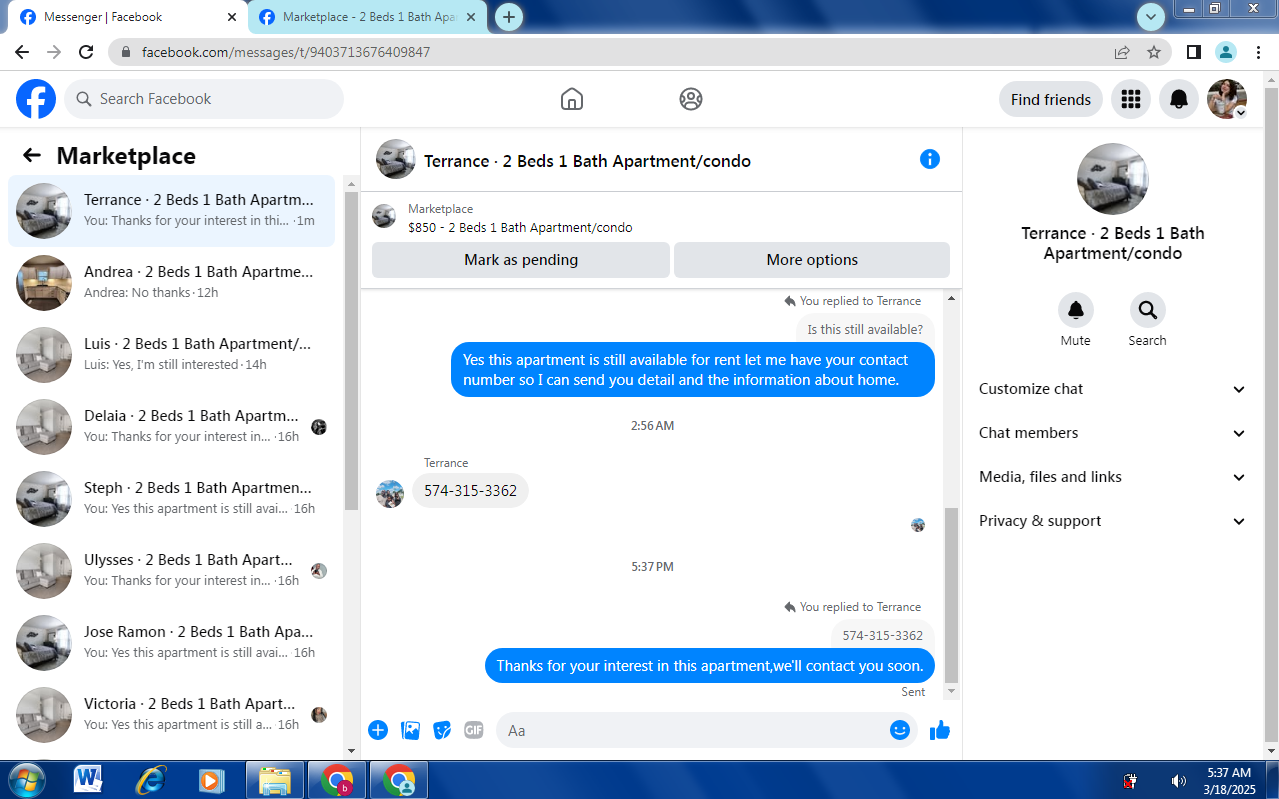Expand Customize chat section
The width and height of the screenshot is (1279, 799).
(x=1113, y=389)
